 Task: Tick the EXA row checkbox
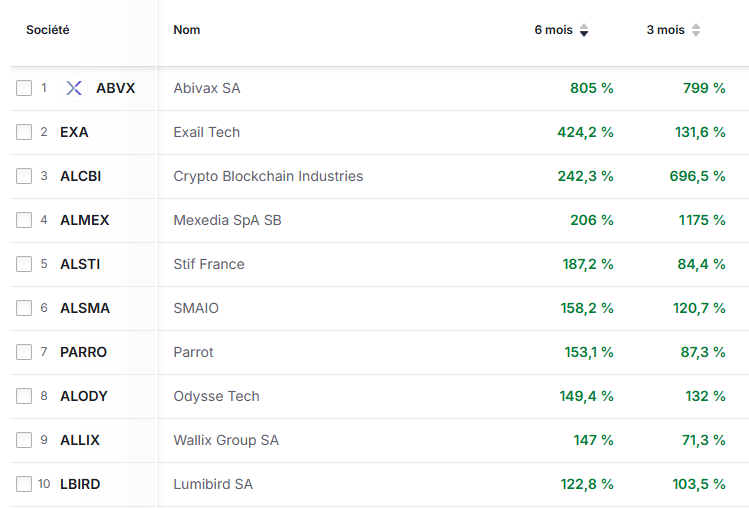pyautogui.click(x=24, y=133)
